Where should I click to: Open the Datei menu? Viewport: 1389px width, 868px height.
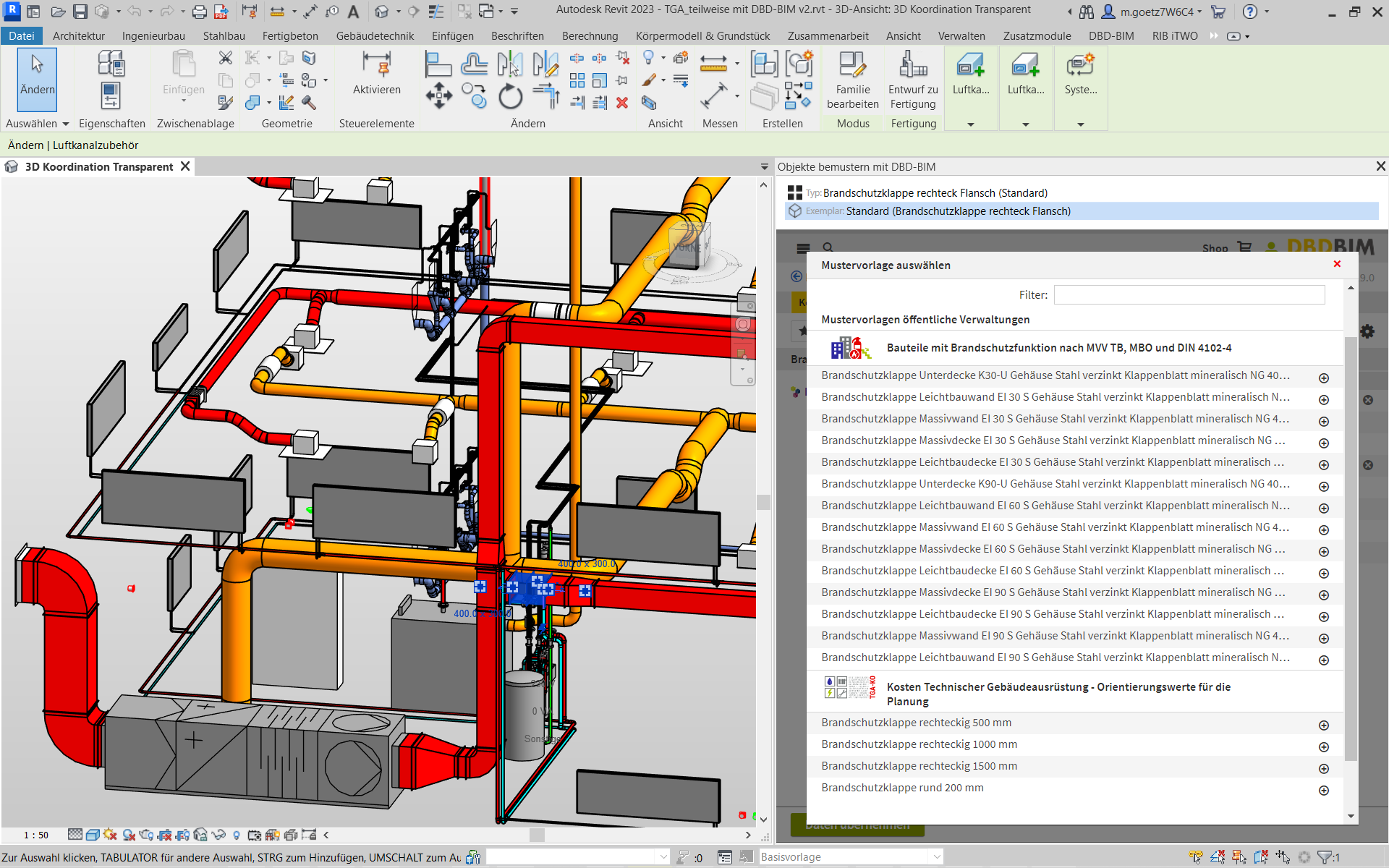pos(22,35)
